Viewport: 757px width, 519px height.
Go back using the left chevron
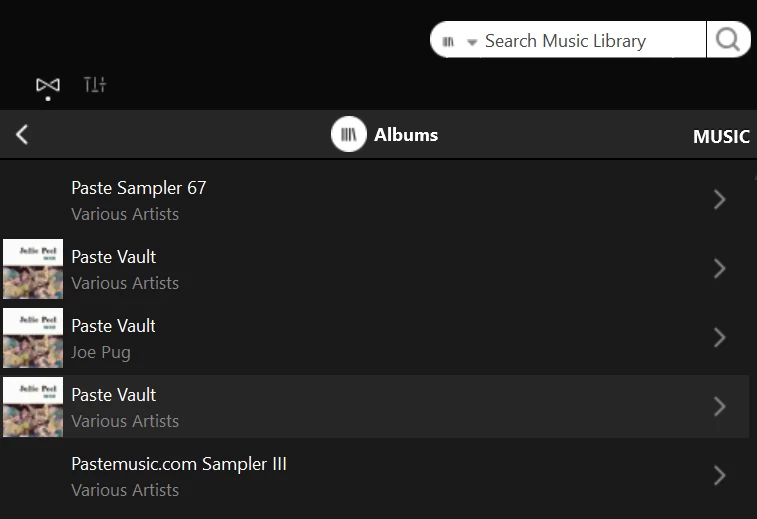[x=22, y=135]
